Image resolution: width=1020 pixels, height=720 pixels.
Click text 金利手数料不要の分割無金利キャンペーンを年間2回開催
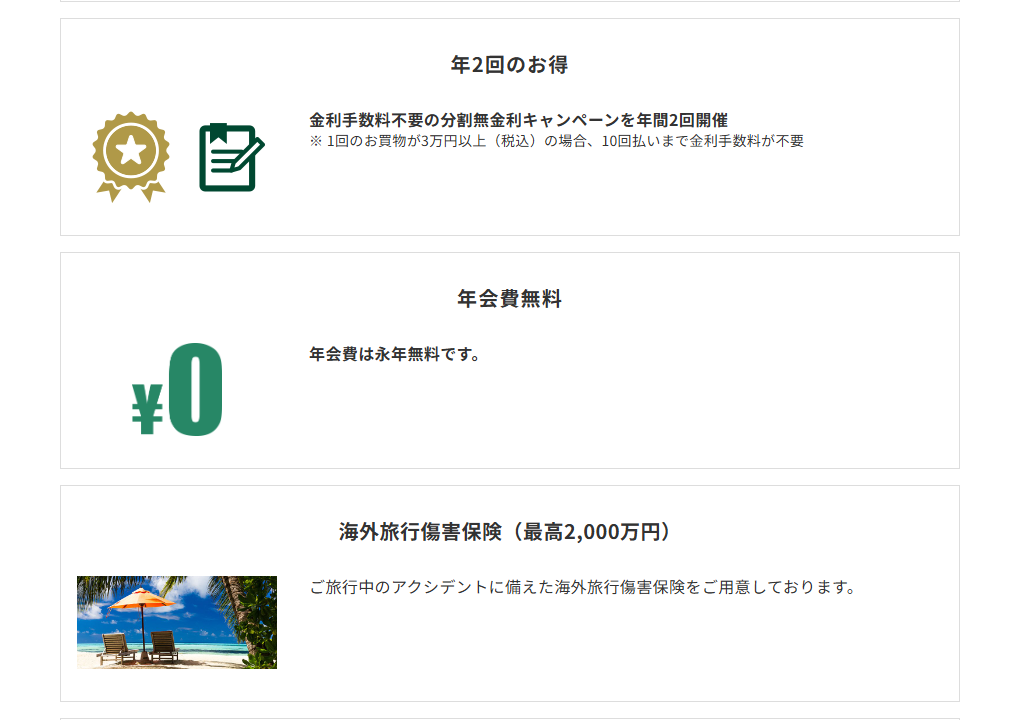point(518,120)
